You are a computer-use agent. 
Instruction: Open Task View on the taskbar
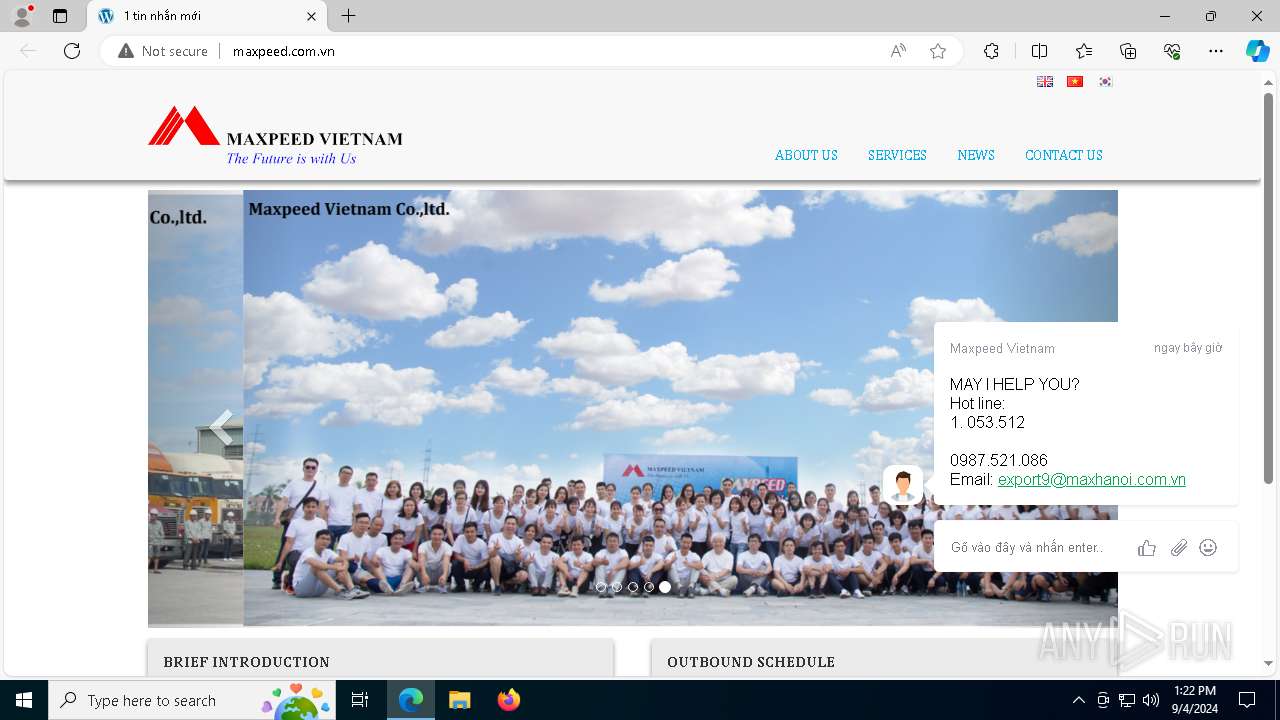click(x=360, y=700)
